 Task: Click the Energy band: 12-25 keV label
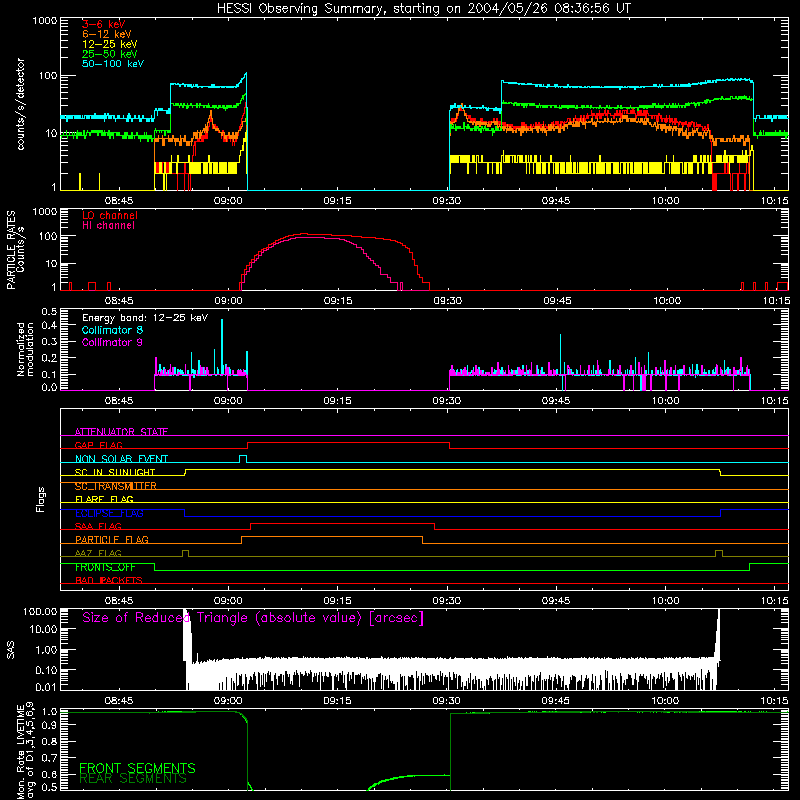pyautogui.click(x=145, y=318)
